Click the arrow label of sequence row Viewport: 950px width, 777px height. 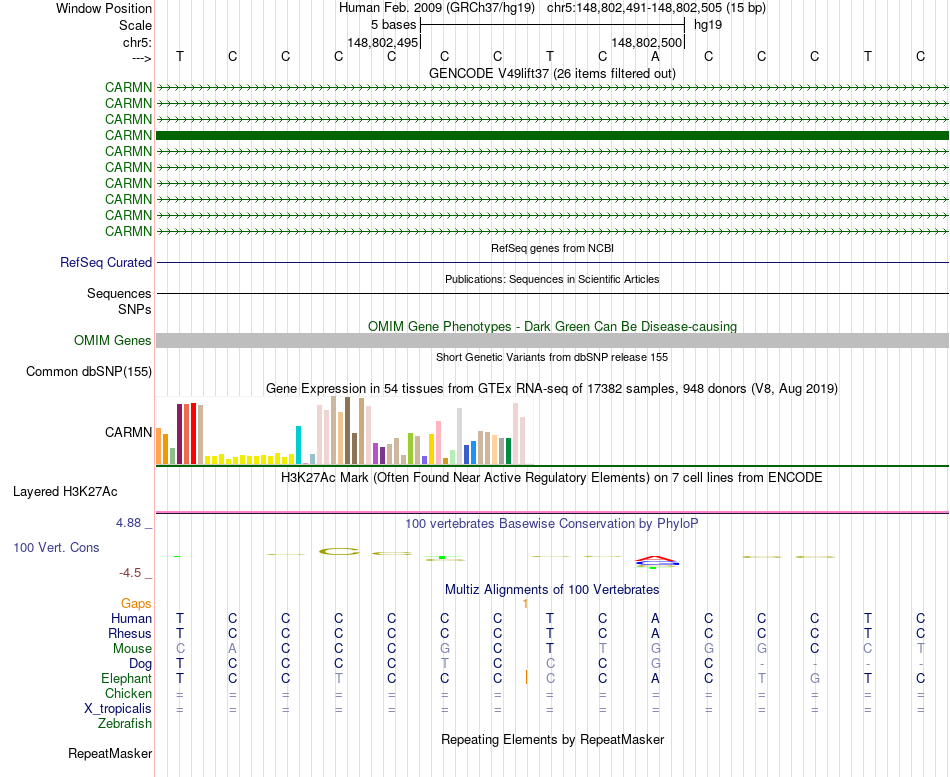[141, 58]
